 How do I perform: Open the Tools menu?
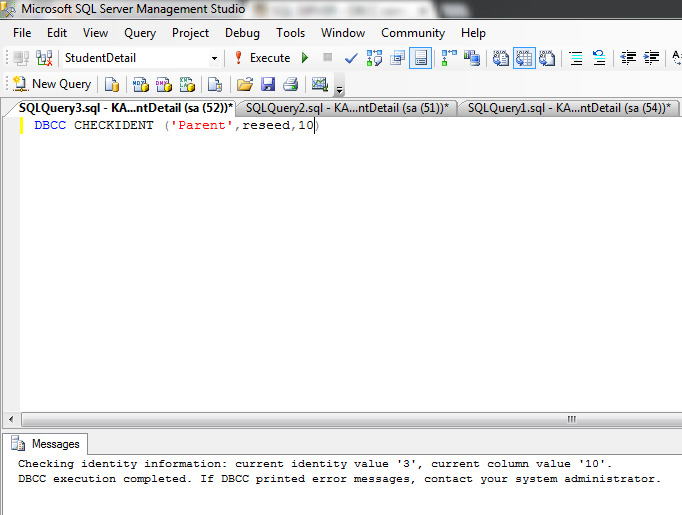click(291, 33)
